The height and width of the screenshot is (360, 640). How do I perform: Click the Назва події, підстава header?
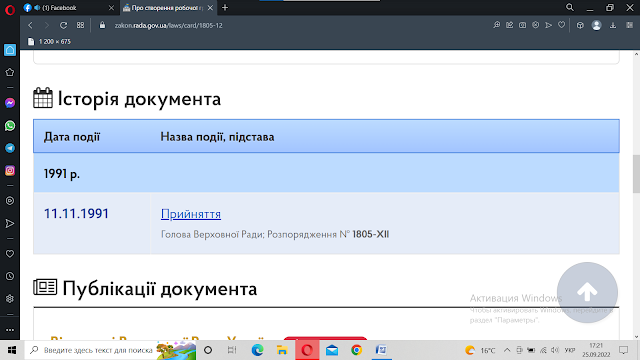[217, 137]
